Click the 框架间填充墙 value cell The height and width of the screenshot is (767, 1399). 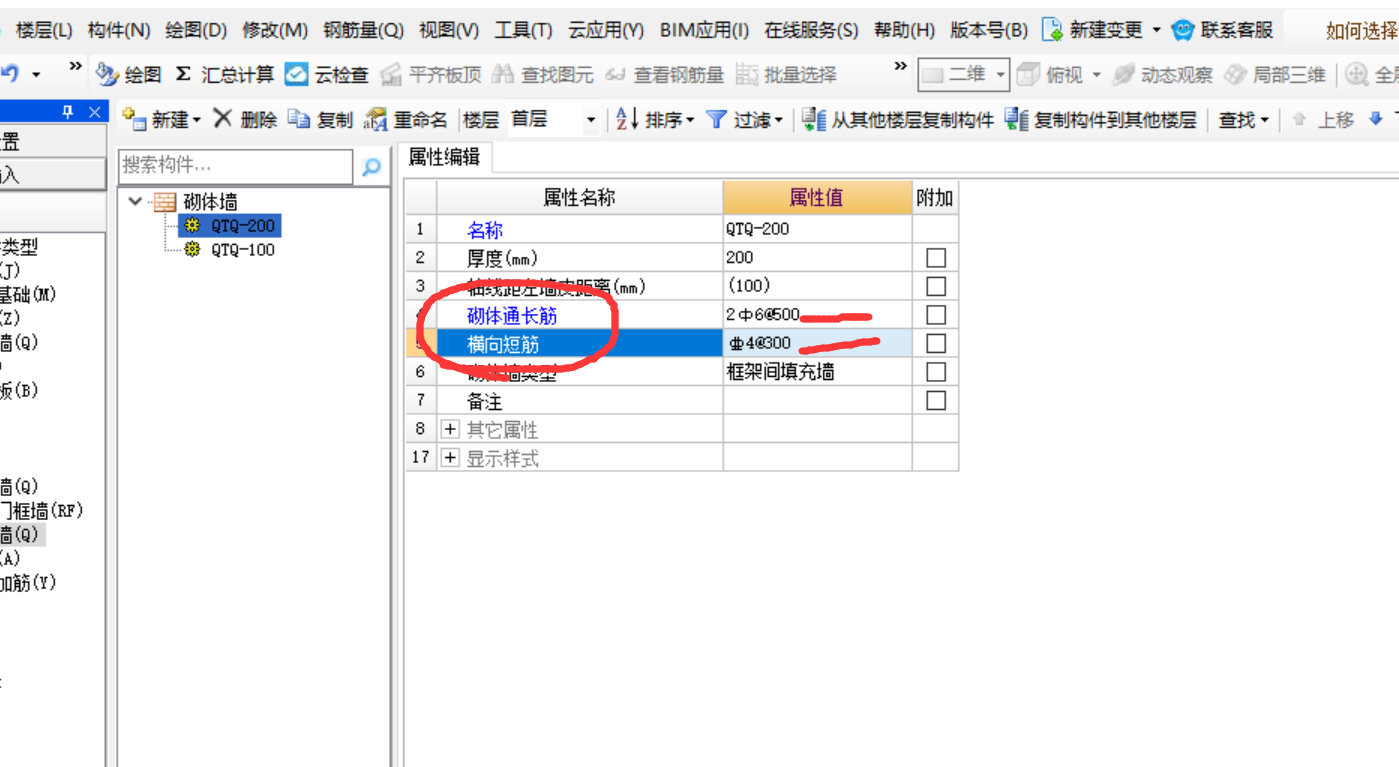817,372
